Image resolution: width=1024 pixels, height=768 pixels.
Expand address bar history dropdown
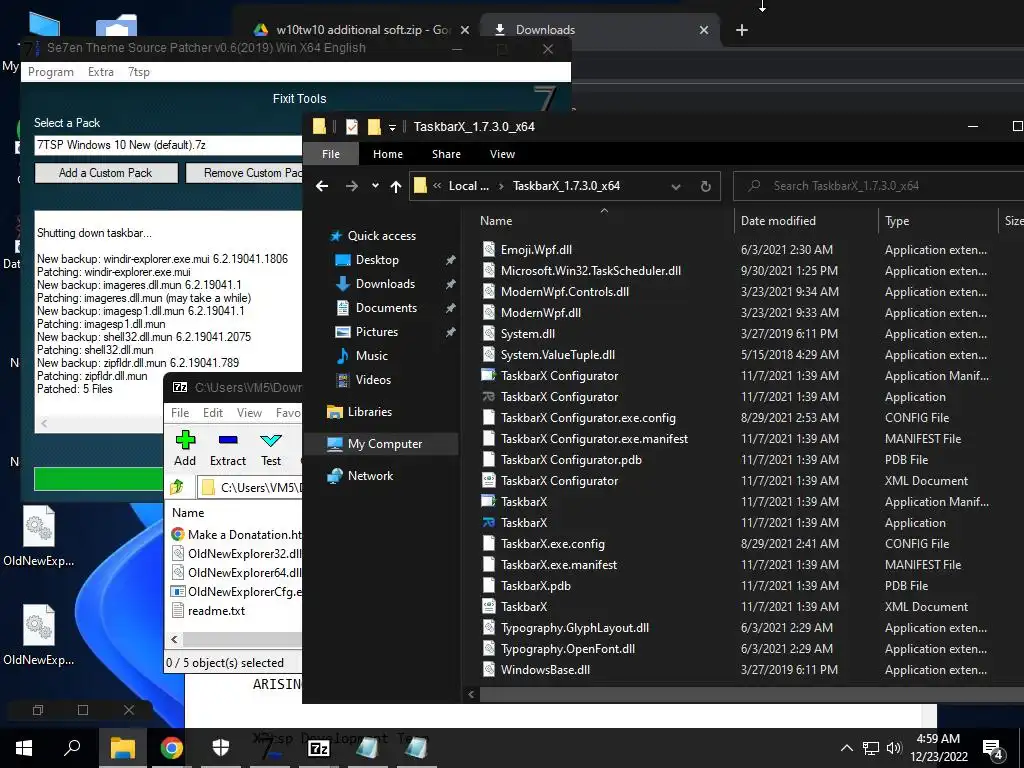point(676,187)
